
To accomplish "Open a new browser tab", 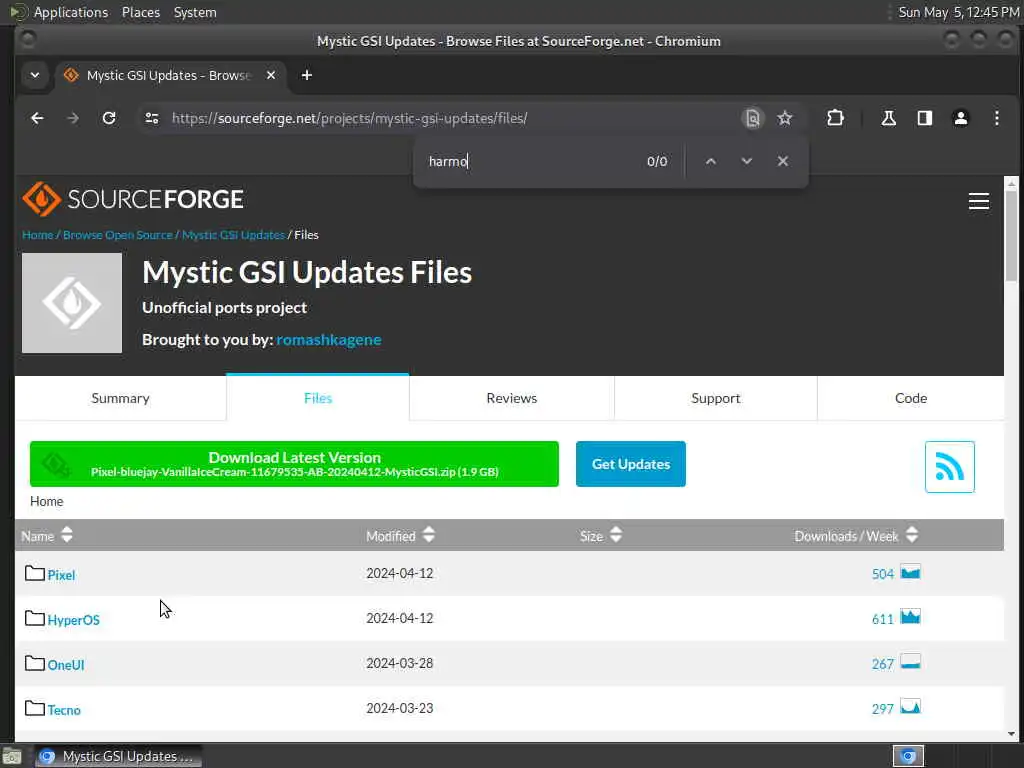I will click(306, 75).
